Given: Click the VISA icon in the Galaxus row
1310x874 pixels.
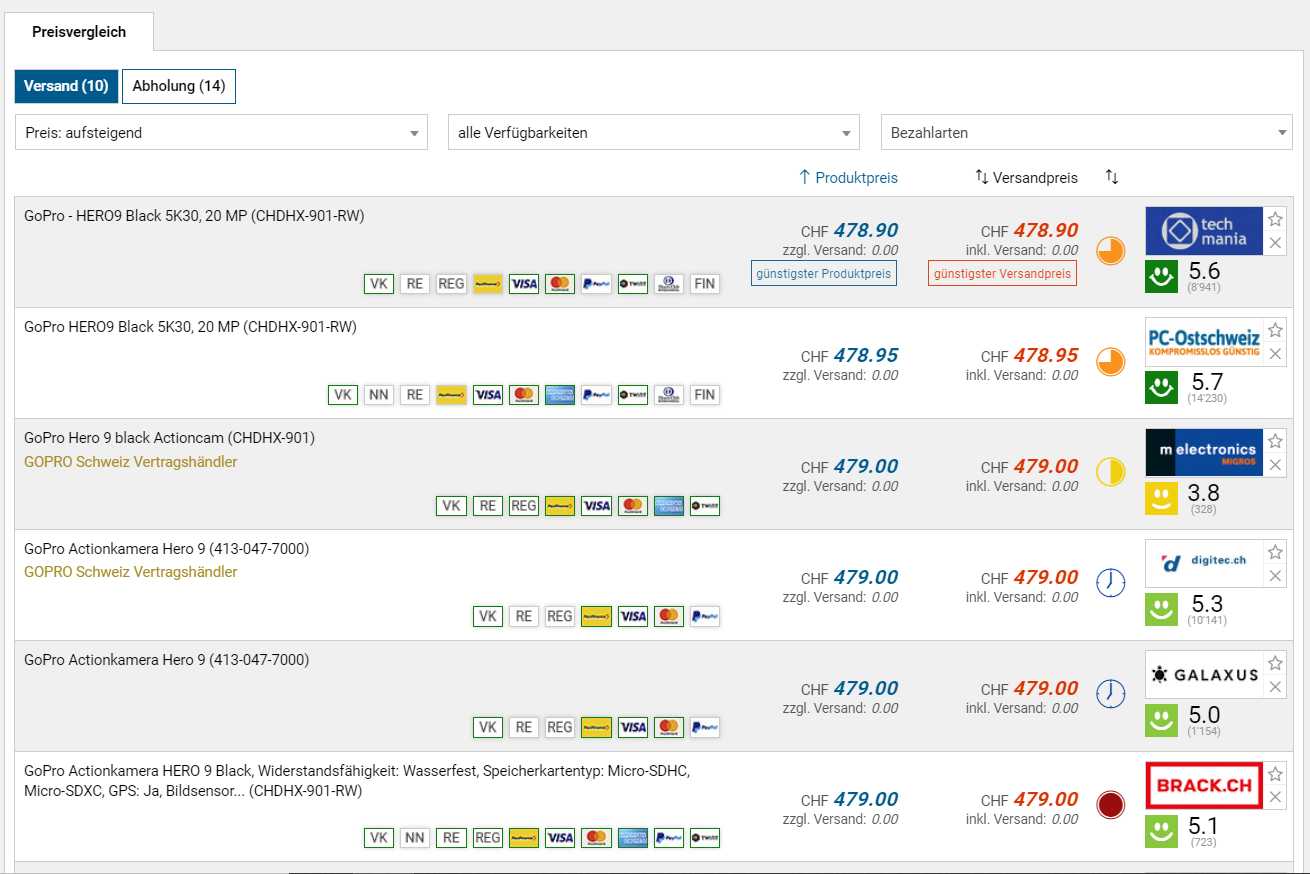Looking at the screenshot, I should click(x=633, y=727).
